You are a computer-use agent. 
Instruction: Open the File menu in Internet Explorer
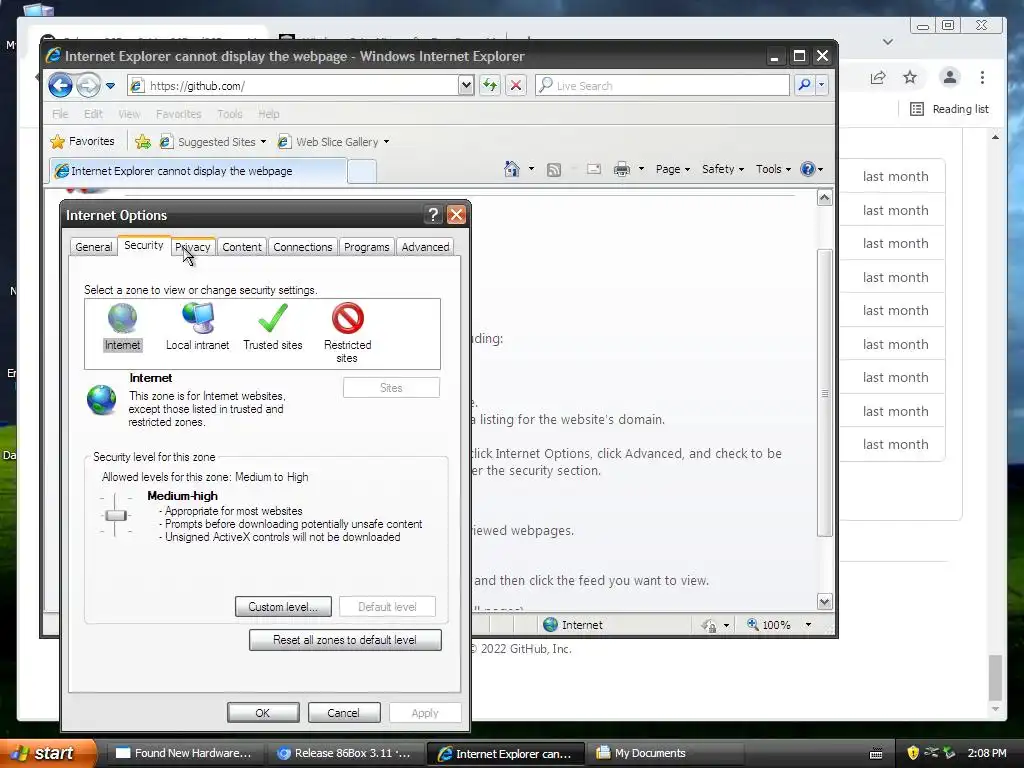(x=60, y=114)
